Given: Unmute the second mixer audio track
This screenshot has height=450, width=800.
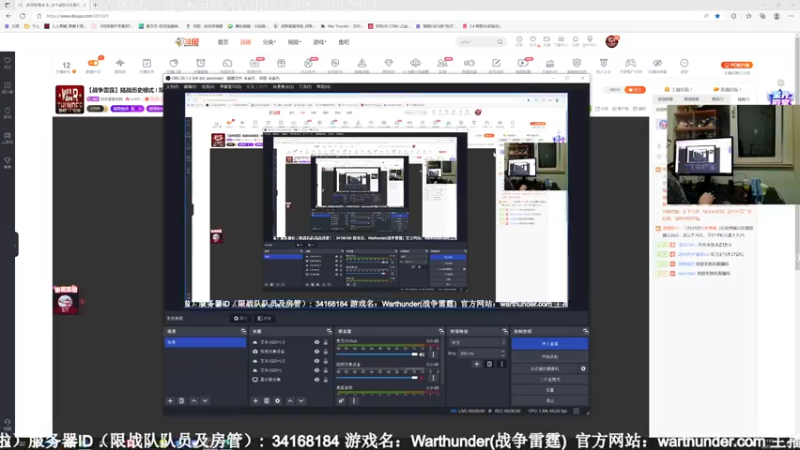Looking at the screenshot, I should [422, 378].
